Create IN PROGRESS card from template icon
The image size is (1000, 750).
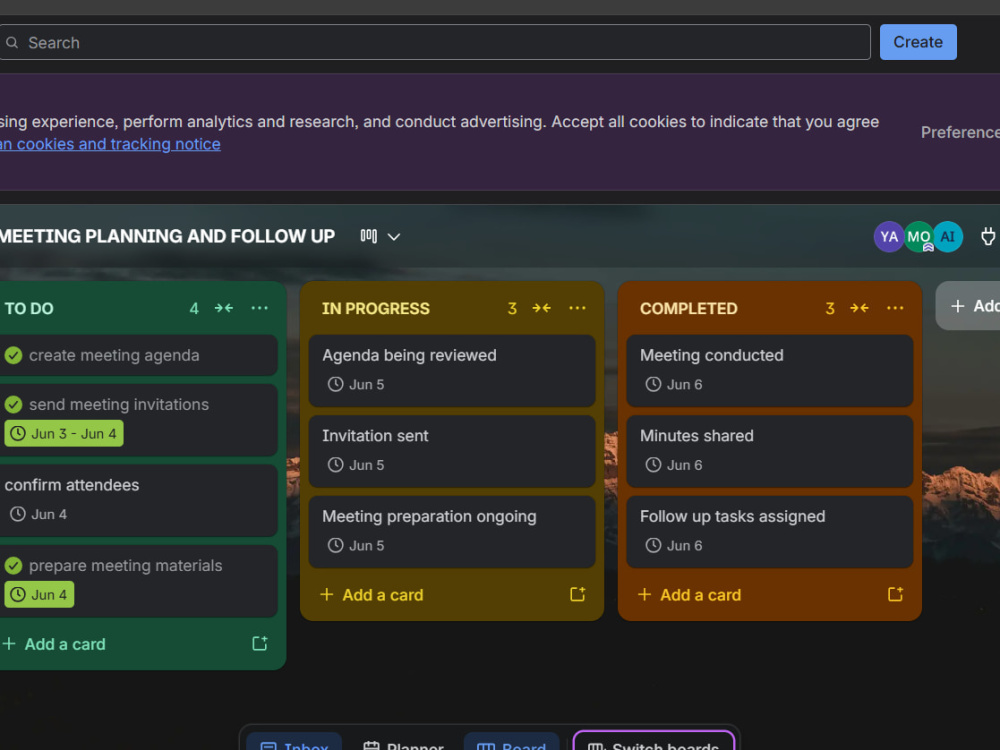(577, 594)
